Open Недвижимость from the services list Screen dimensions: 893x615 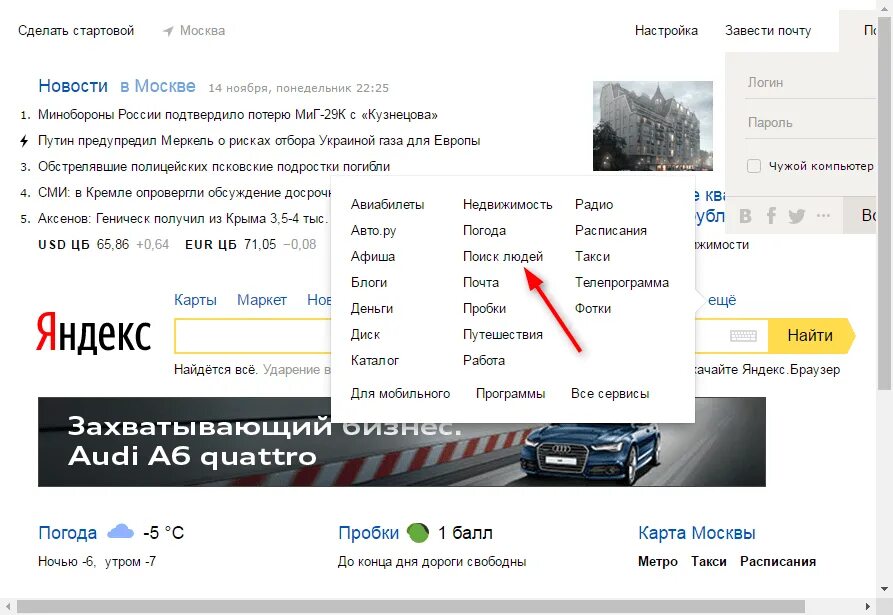pyautogui.click(x=507, y=204)
